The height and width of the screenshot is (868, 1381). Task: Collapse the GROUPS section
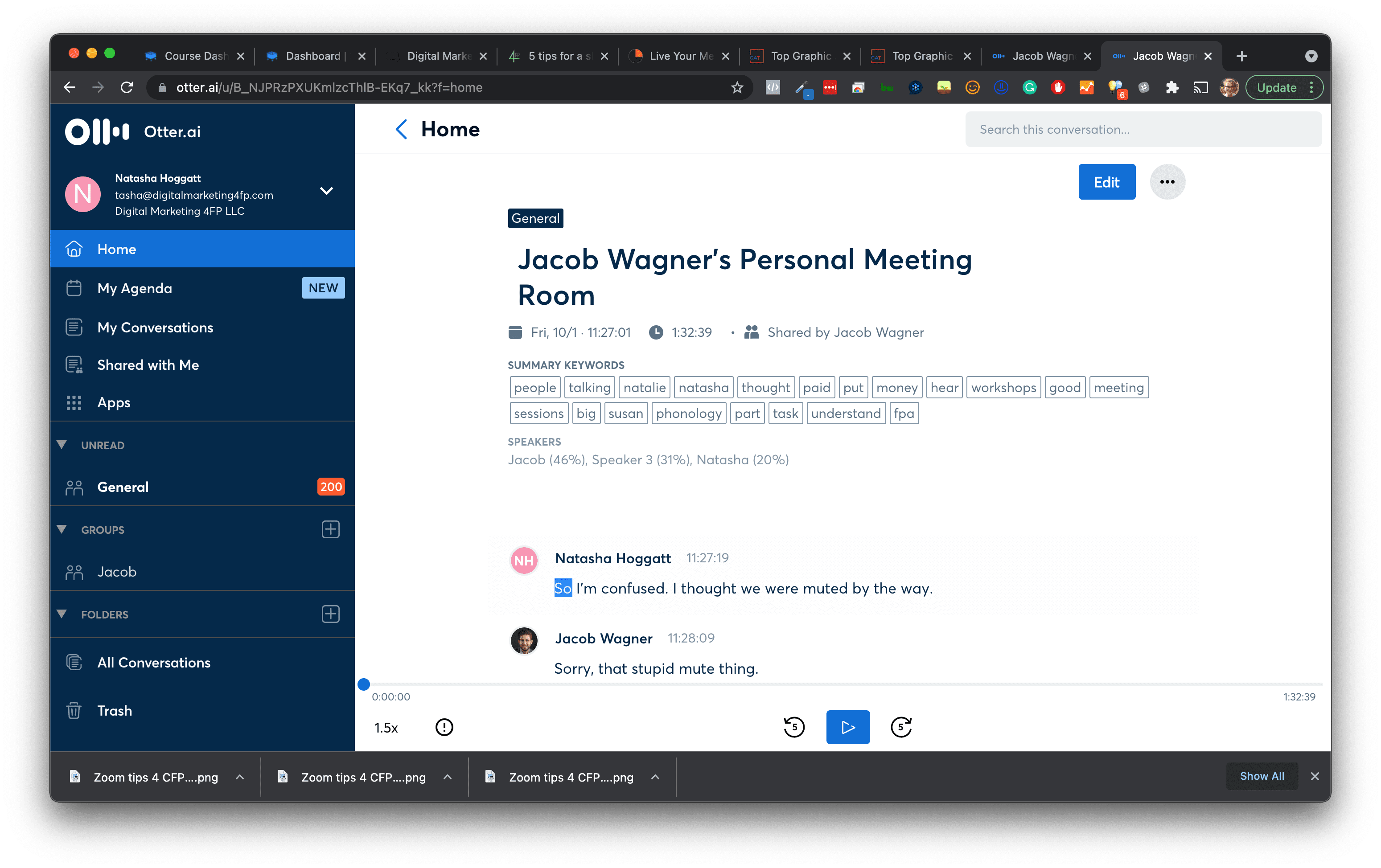pos(62,529)
